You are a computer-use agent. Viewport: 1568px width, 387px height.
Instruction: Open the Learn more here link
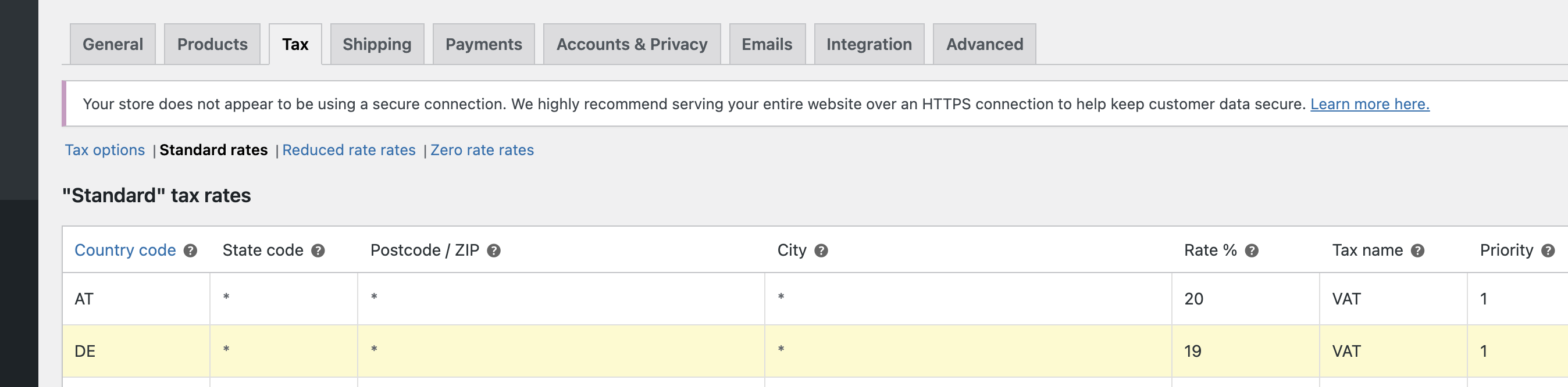pos(1370,104)
